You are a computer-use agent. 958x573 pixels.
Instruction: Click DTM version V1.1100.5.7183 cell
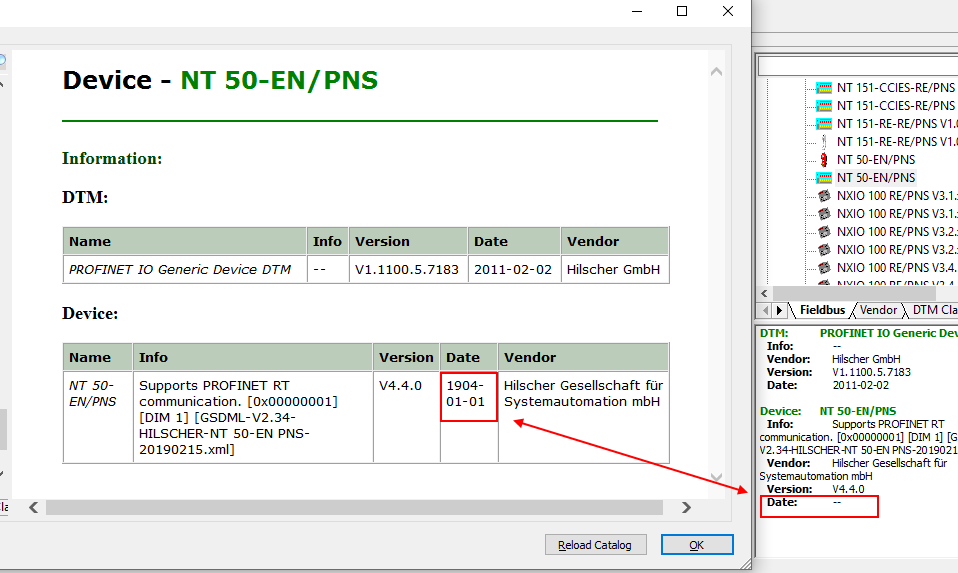click(x=408, y=269)
